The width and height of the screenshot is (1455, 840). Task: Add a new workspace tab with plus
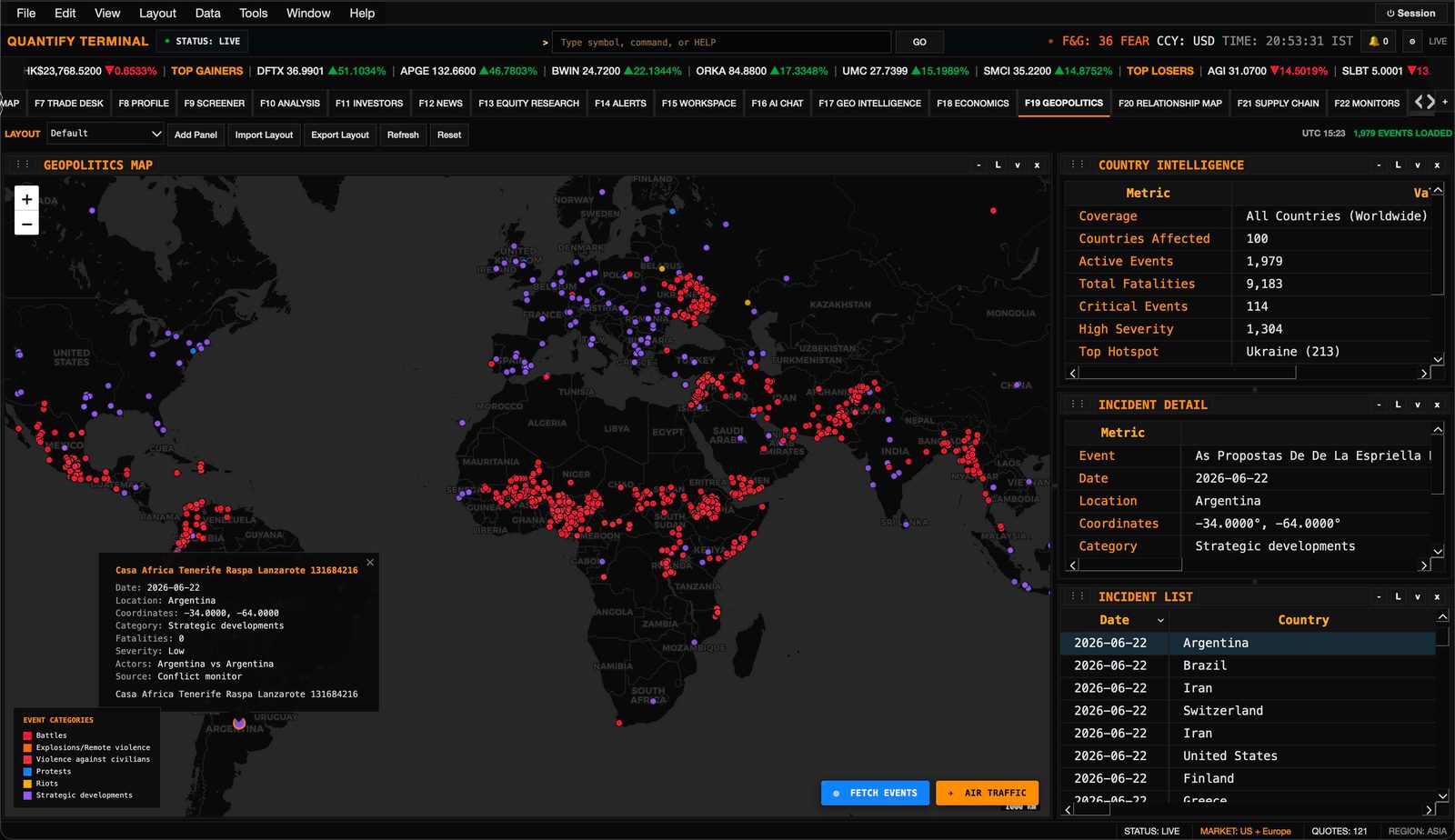[1445, 102]
